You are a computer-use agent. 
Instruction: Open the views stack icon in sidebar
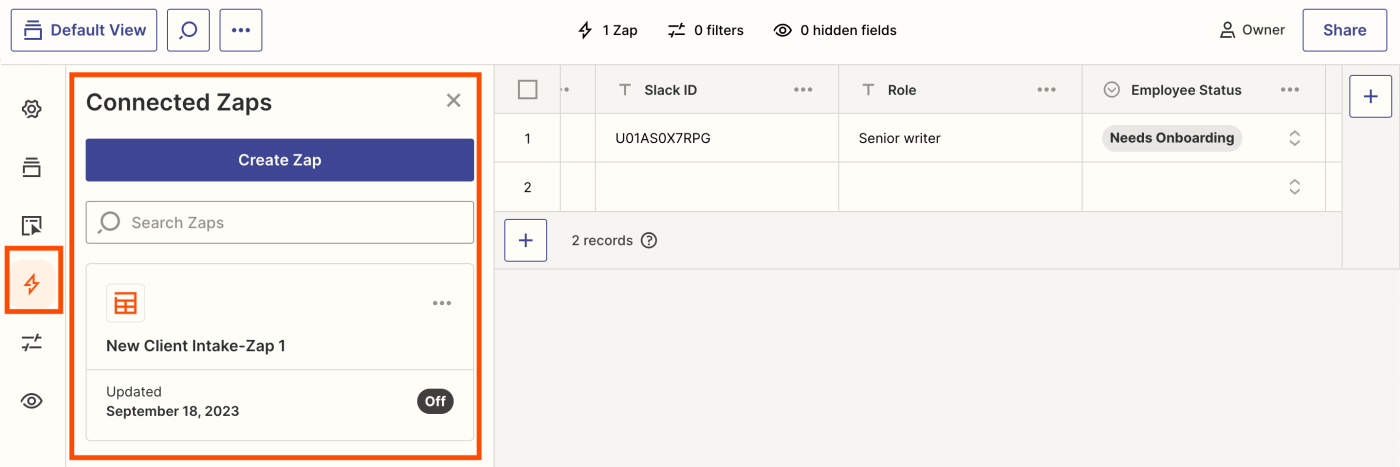(x=32, y=167)
